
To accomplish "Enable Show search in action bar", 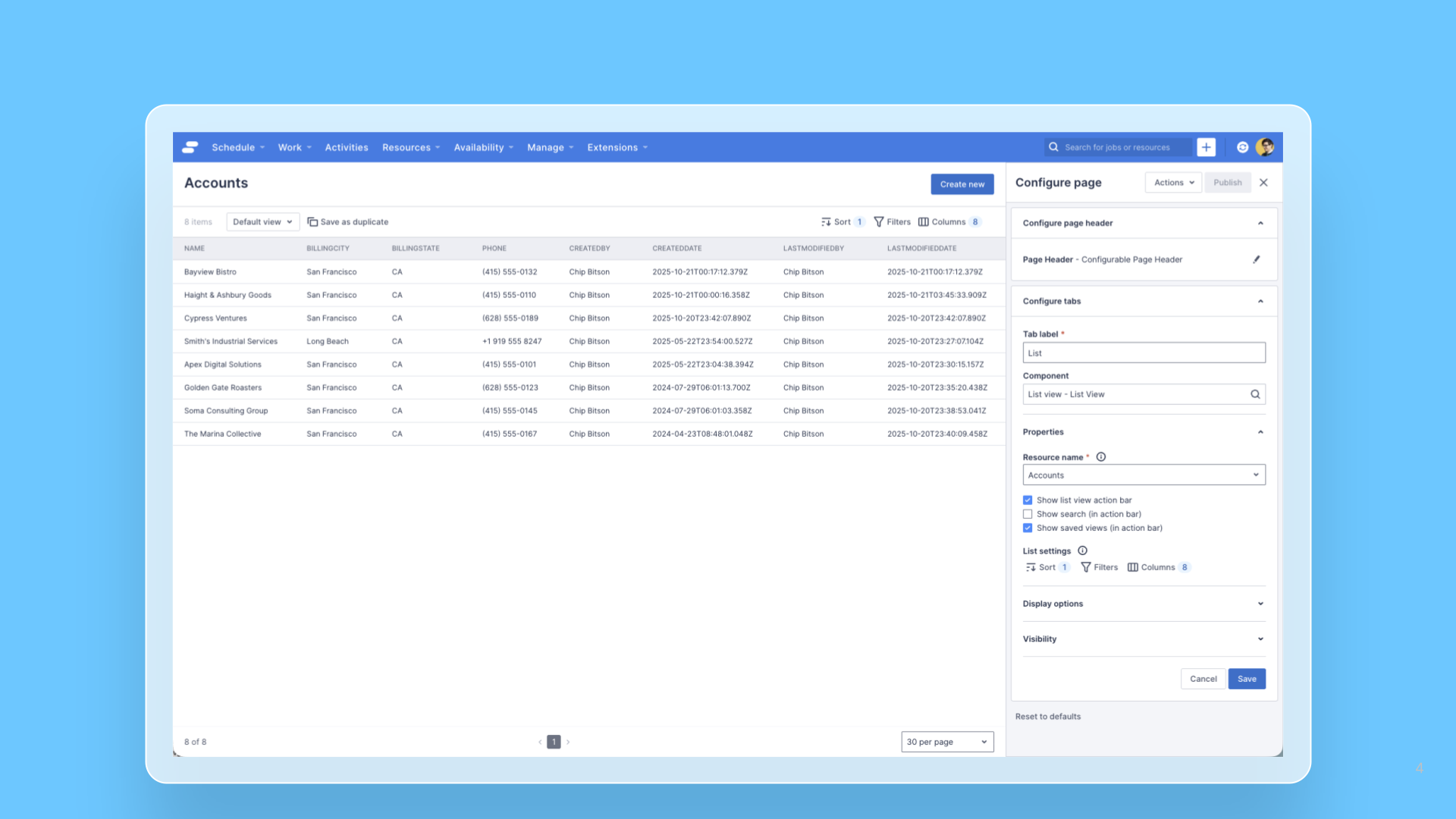I will point(1028,514).
